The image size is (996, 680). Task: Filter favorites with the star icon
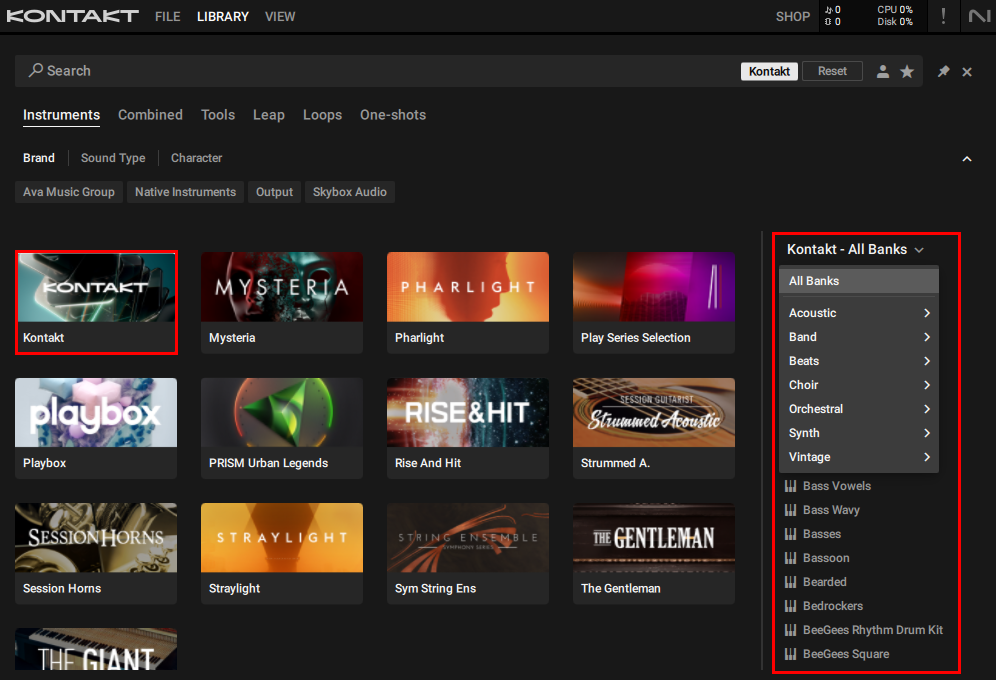[907, 71]
